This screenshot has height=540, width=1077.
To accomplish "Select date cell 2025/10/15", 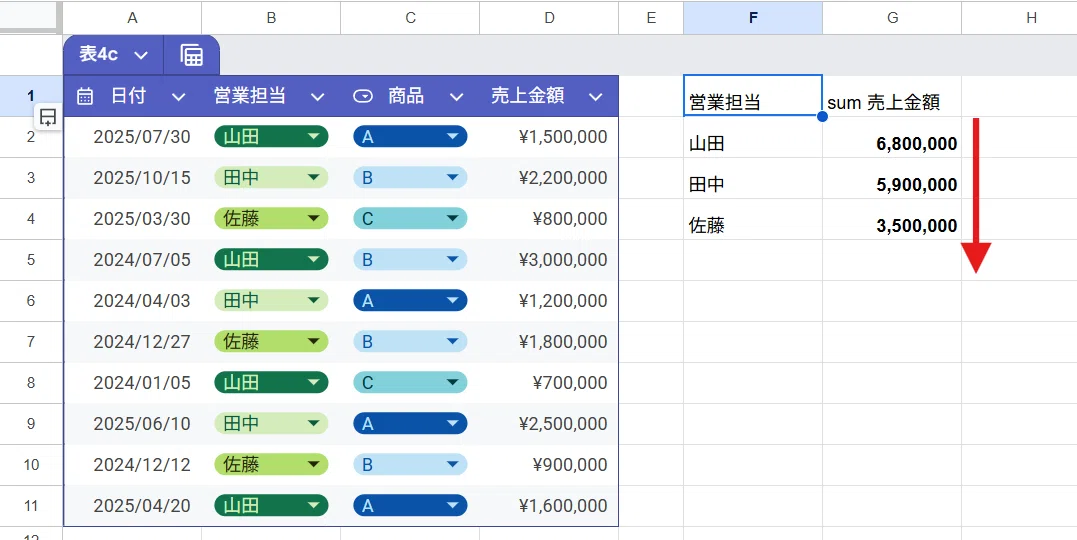I will (x=133, y=178).
